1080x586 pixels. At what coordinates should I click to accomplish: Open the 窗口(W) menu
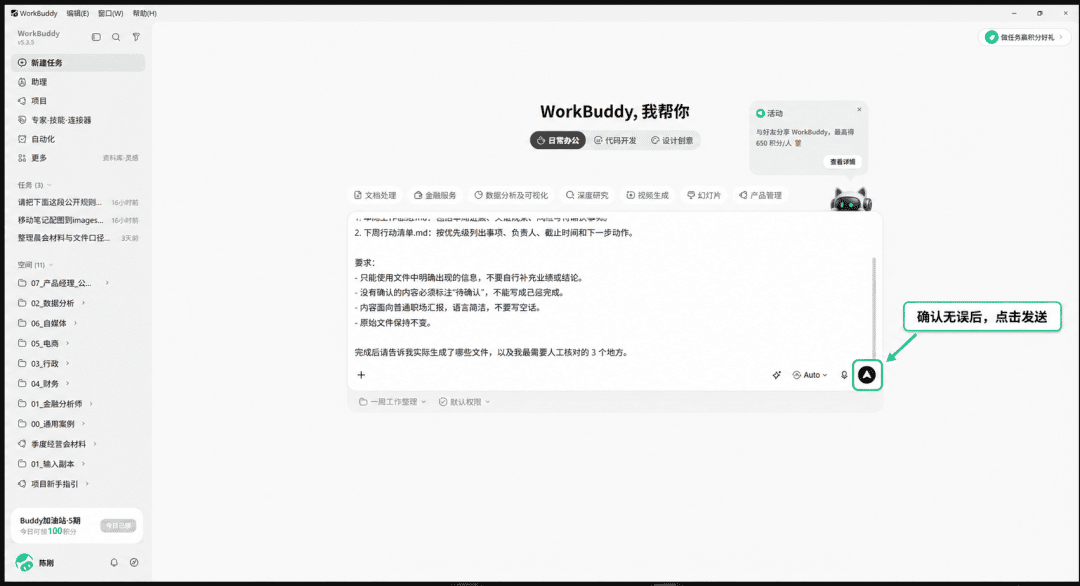pyautogui.click(x=110, y=13)
